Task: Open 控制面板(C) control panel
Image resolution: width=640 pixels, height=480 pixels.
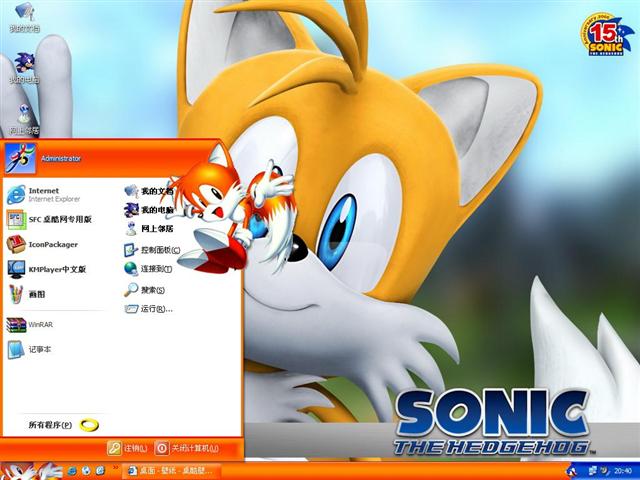Action: [152, 249]
